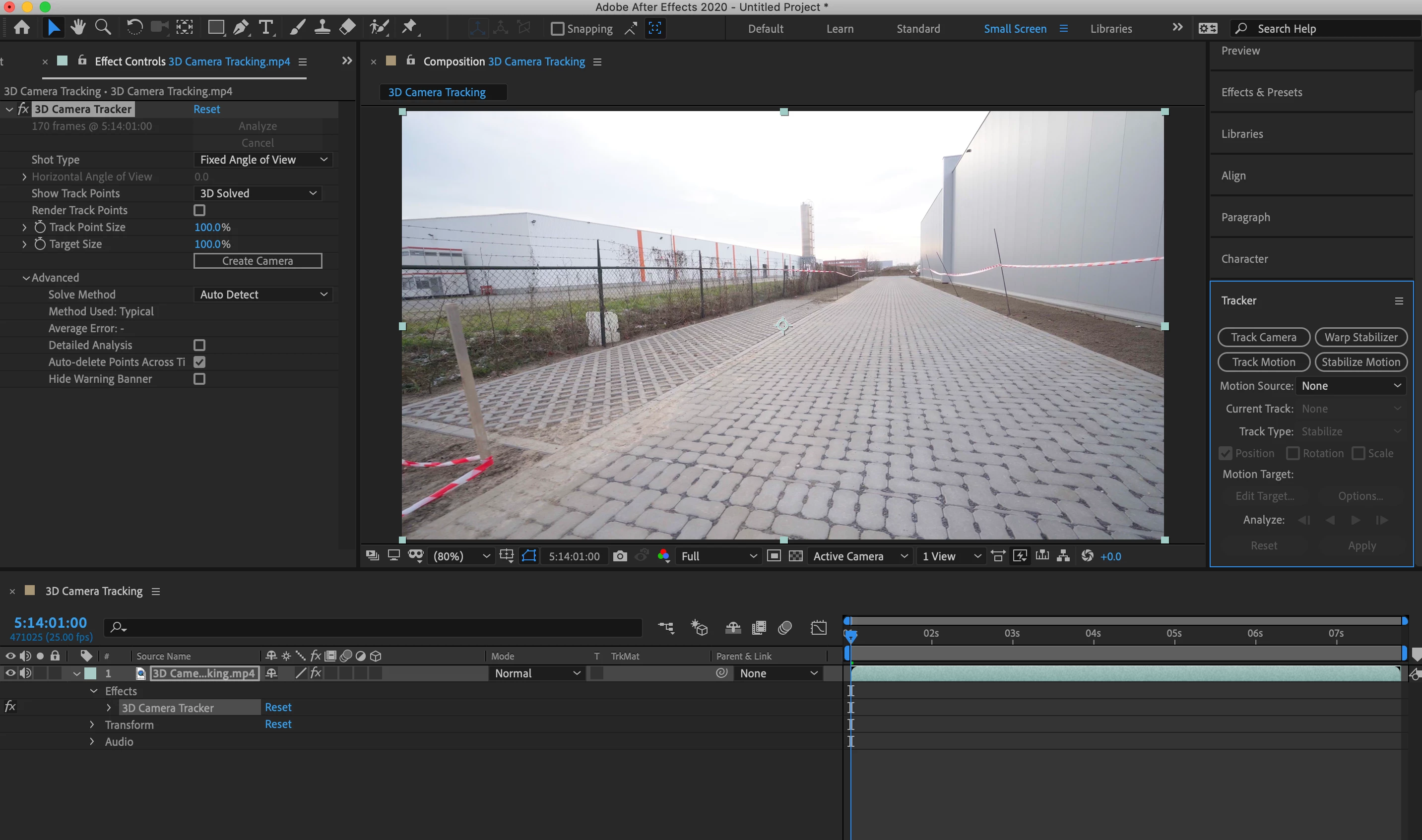Choose the Horizontal Type tool

[265, 27]
